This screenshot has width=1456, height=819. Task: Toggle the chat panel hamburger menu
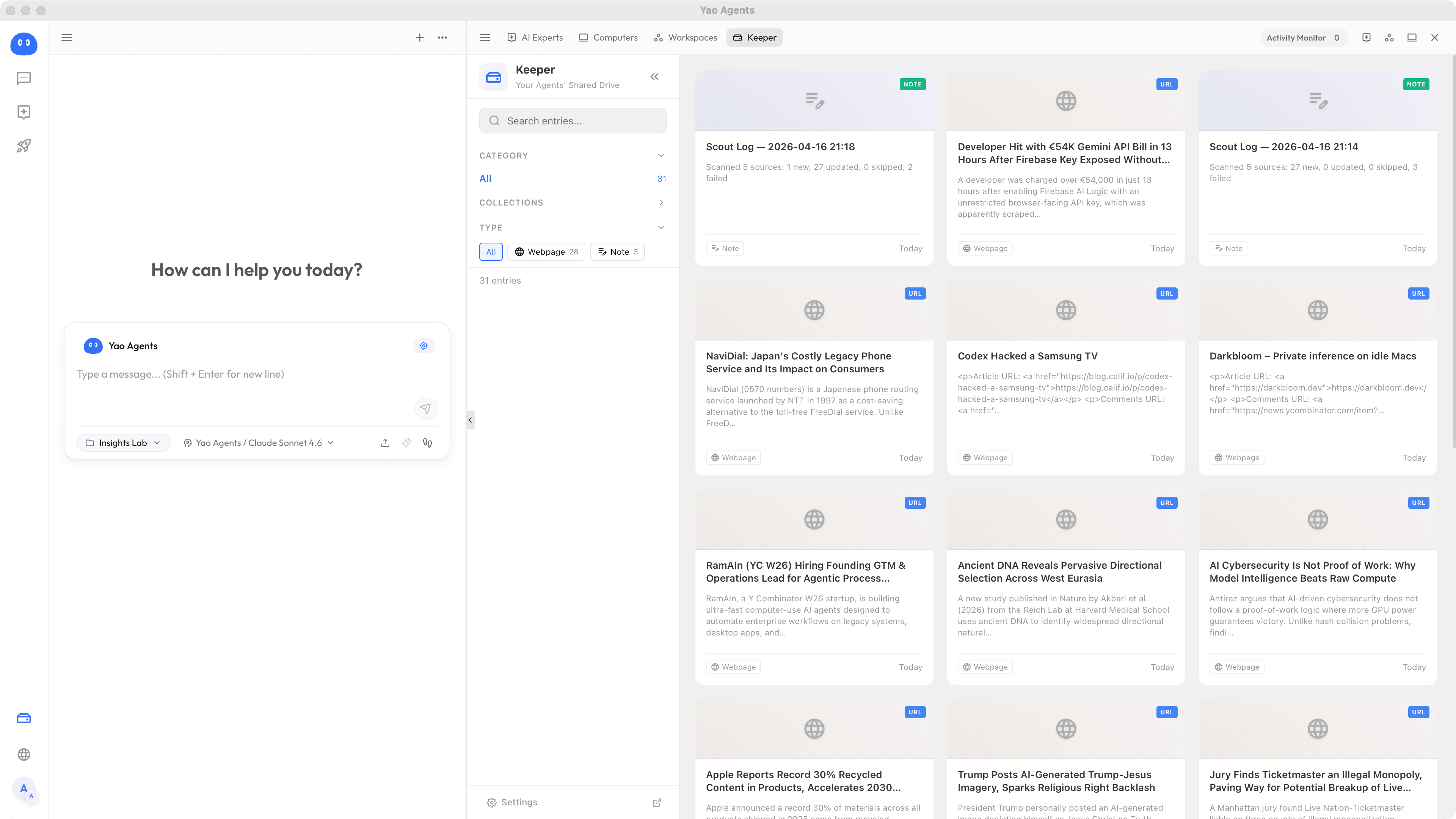click(67, 37)
